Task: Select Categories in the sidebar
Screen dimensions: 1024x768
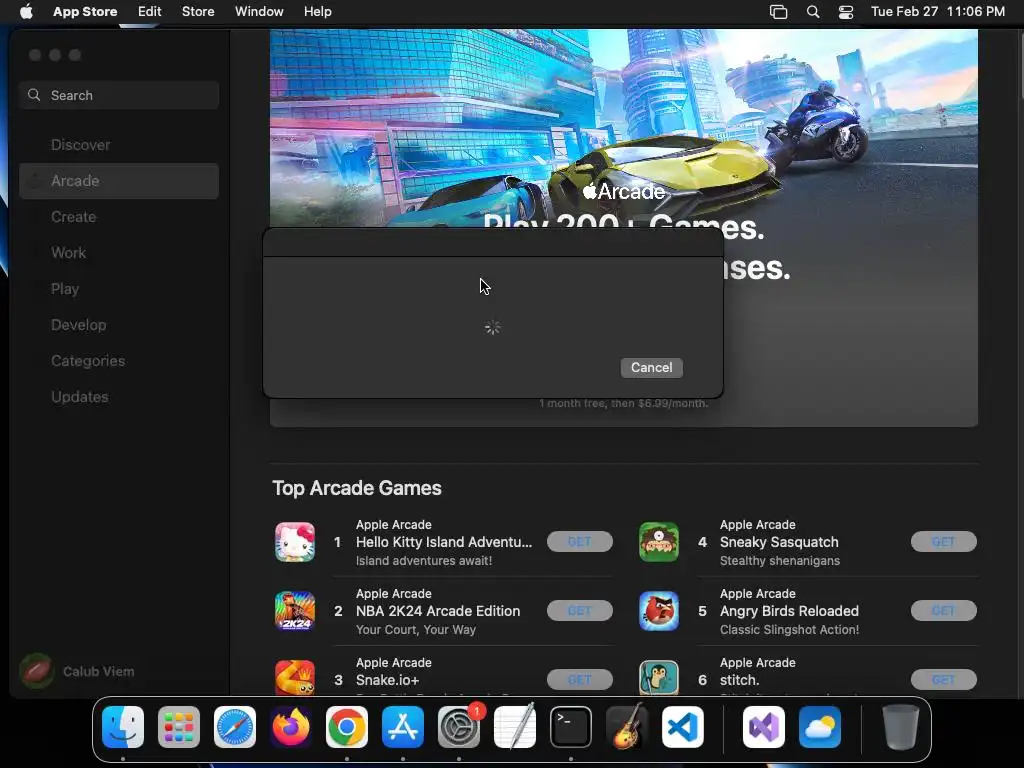Action: pyautogui.click(x=119, y=360)
